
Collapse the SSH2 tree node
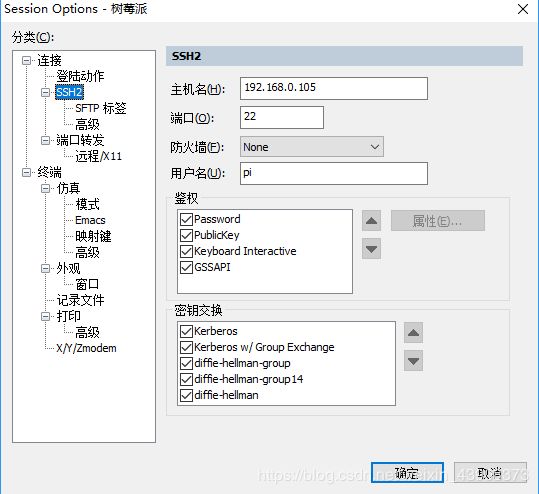(45, 92)
